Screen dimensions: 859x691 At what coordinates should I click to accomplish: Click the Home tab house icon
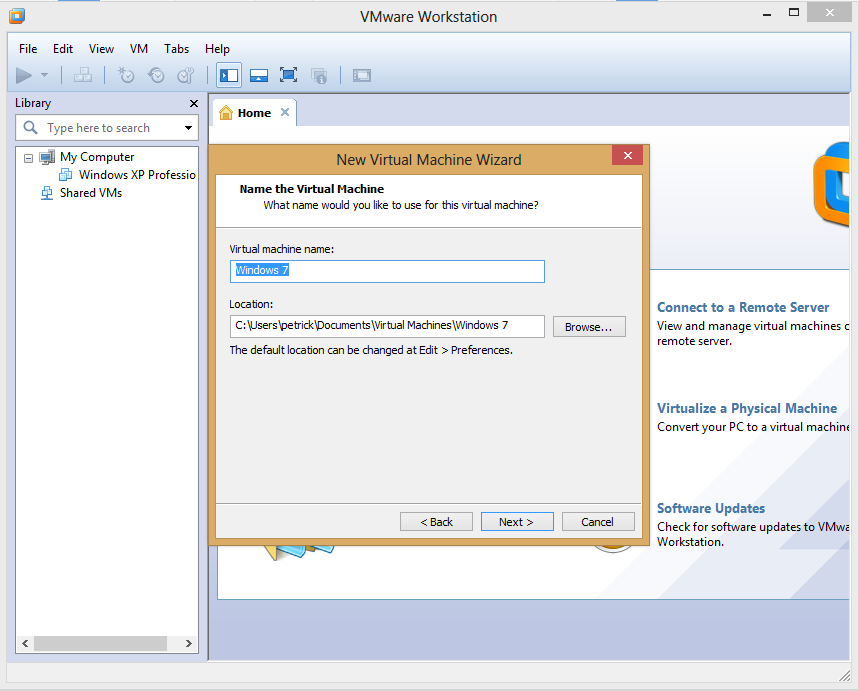226,113
